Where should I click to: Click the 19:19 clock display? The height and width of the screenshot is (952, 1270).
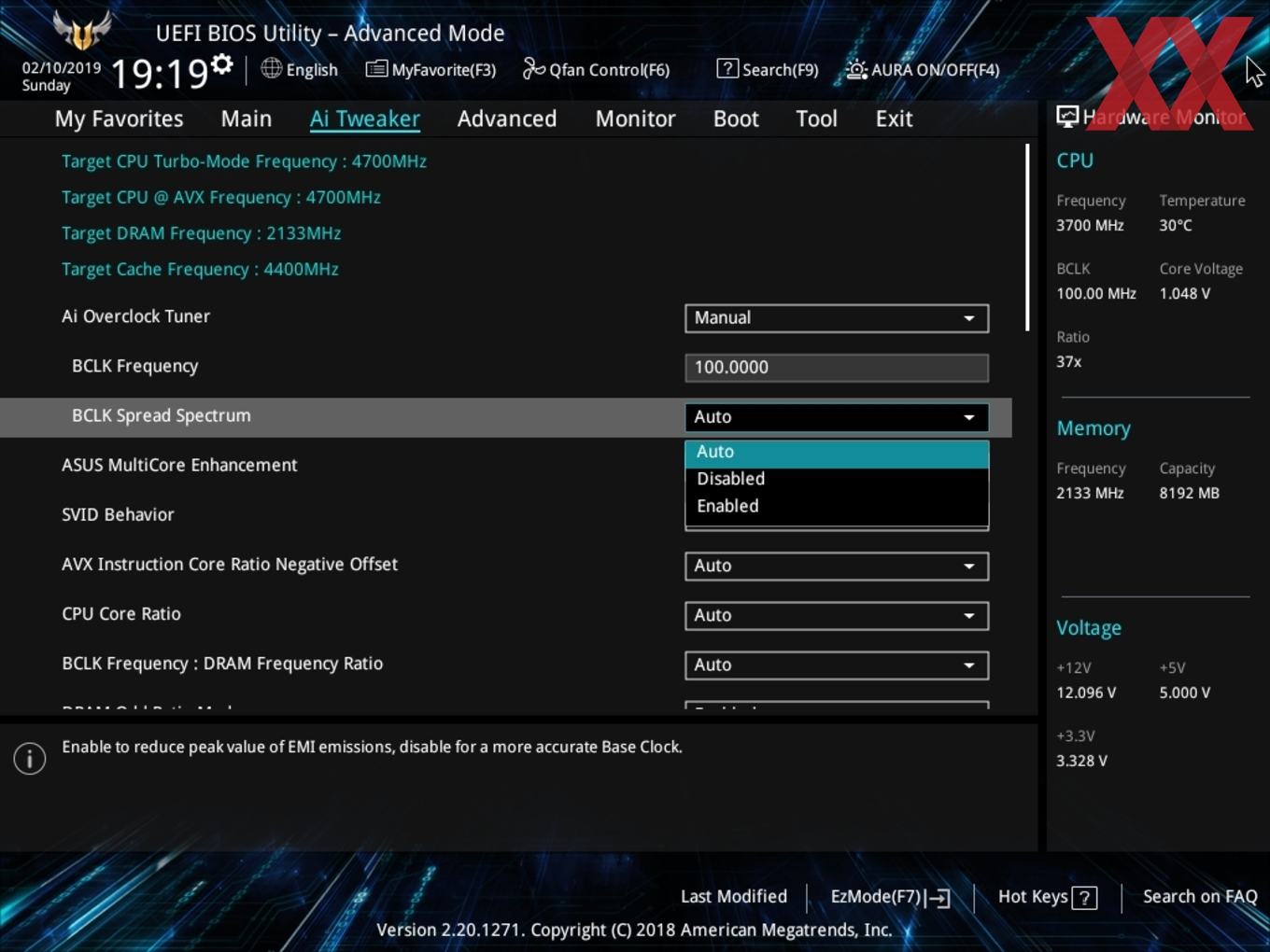[160, 74]
